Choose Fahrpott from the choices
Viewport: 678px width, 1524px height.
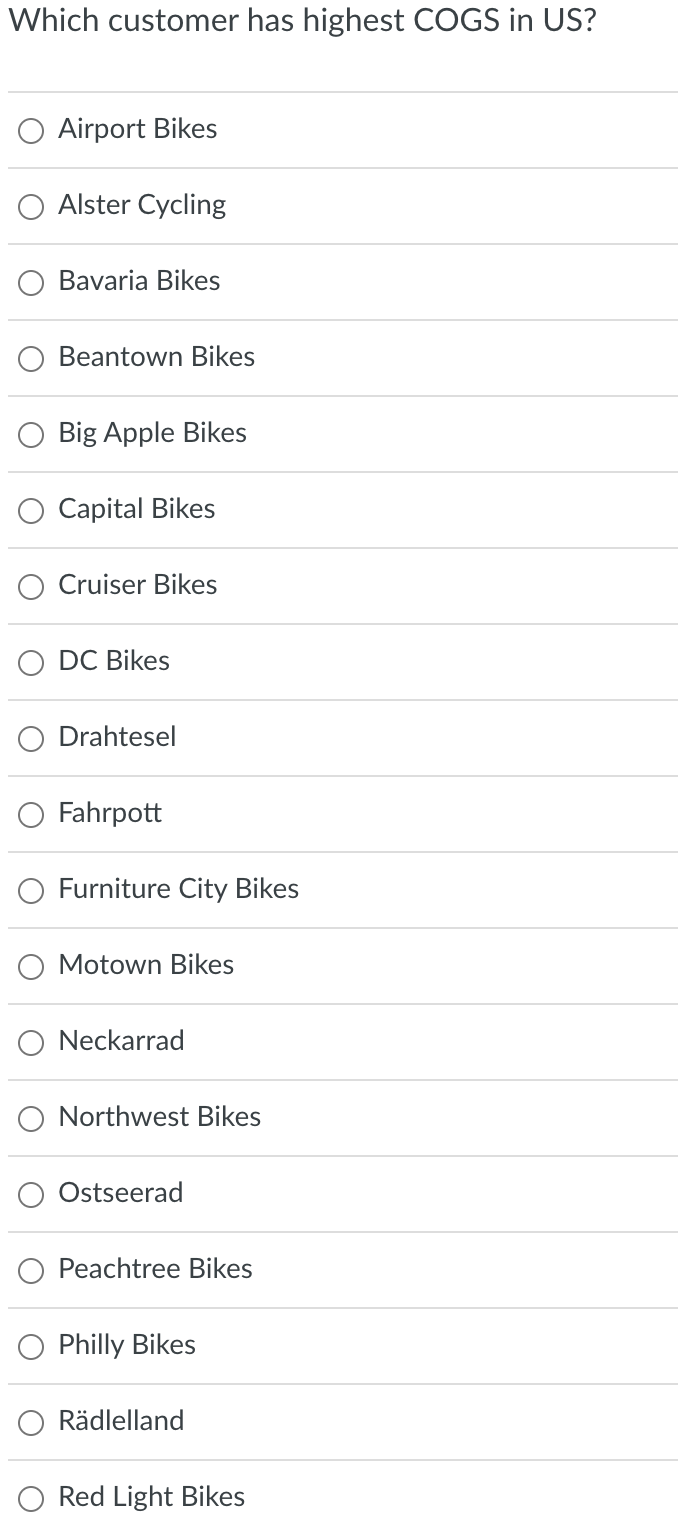click(x=30, y=815)
